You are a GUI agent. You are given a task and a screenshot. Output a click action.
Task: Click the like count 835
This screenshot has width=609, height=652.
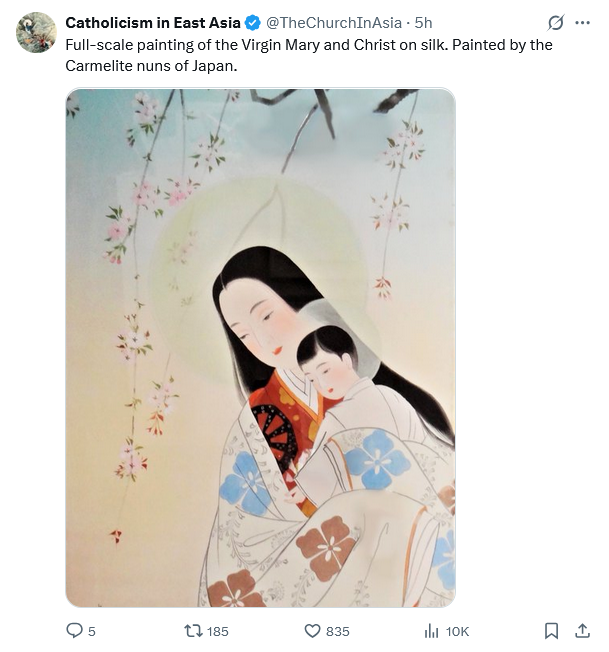pyautogui.click(x=338, y=631)
